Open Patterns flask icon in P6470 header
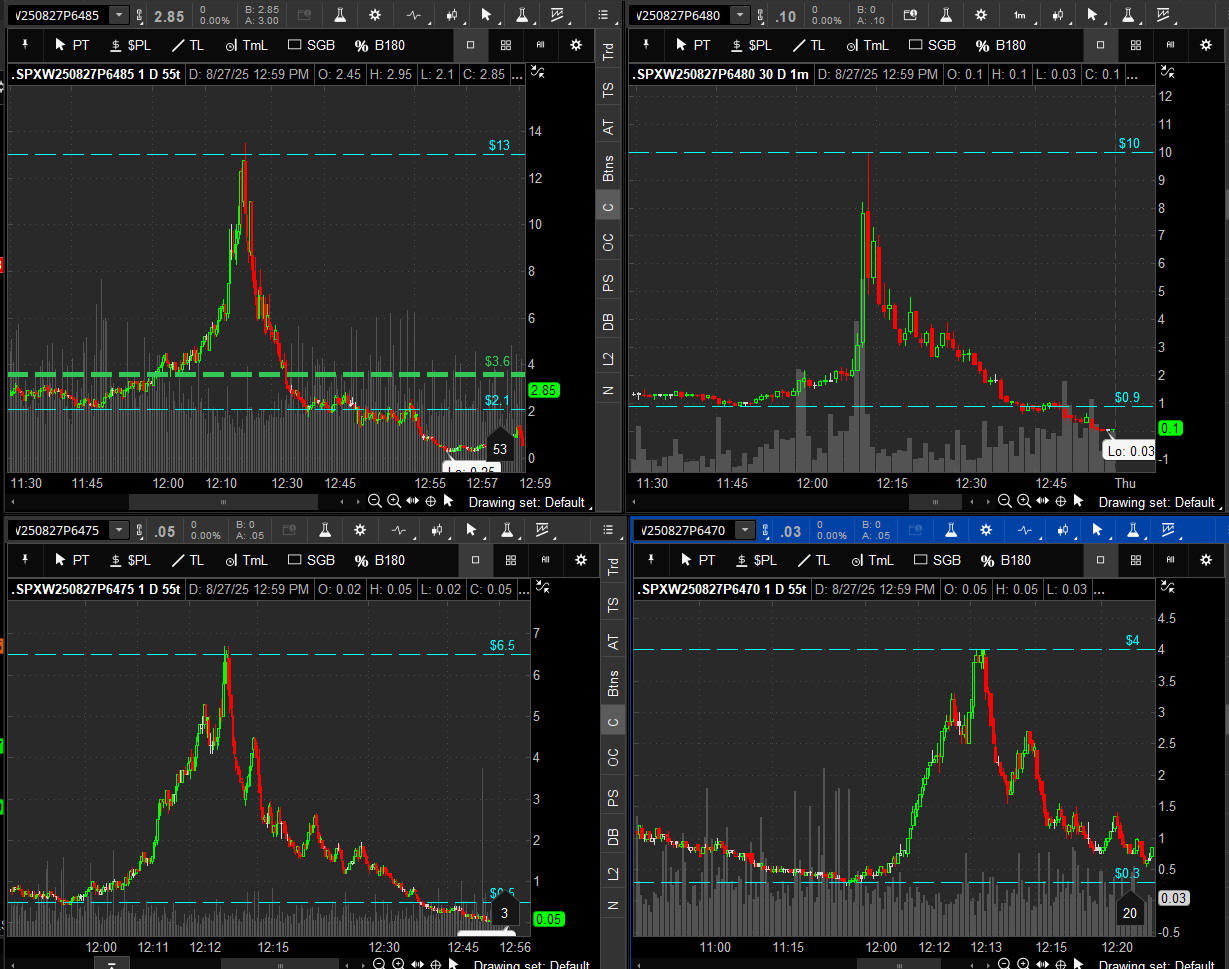This screenshot has height=969, width=1229. click(x=1133, y=530)
